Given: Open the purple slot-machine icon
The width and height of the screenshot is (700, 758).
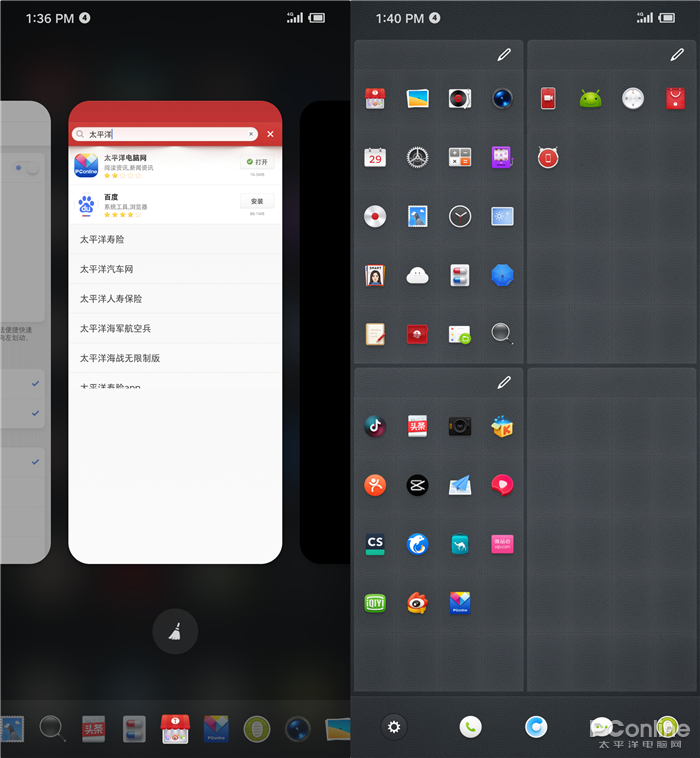Looking at the screenshot, I should tap(502, 158).
